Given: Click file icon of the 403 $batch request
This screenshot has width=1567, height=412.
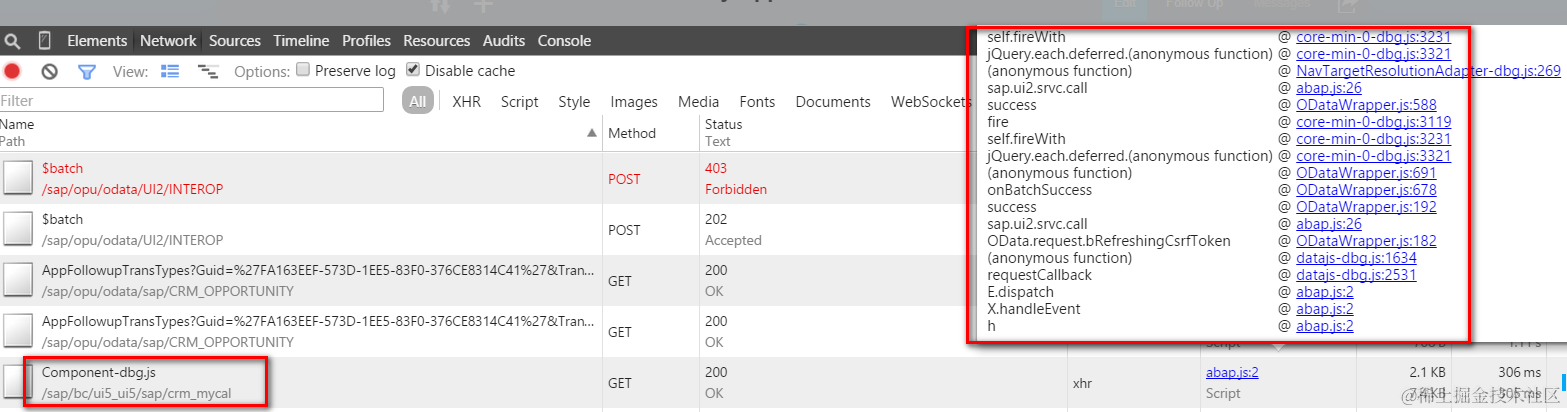Looking at the screenshot, I should (x=17, y=178).
